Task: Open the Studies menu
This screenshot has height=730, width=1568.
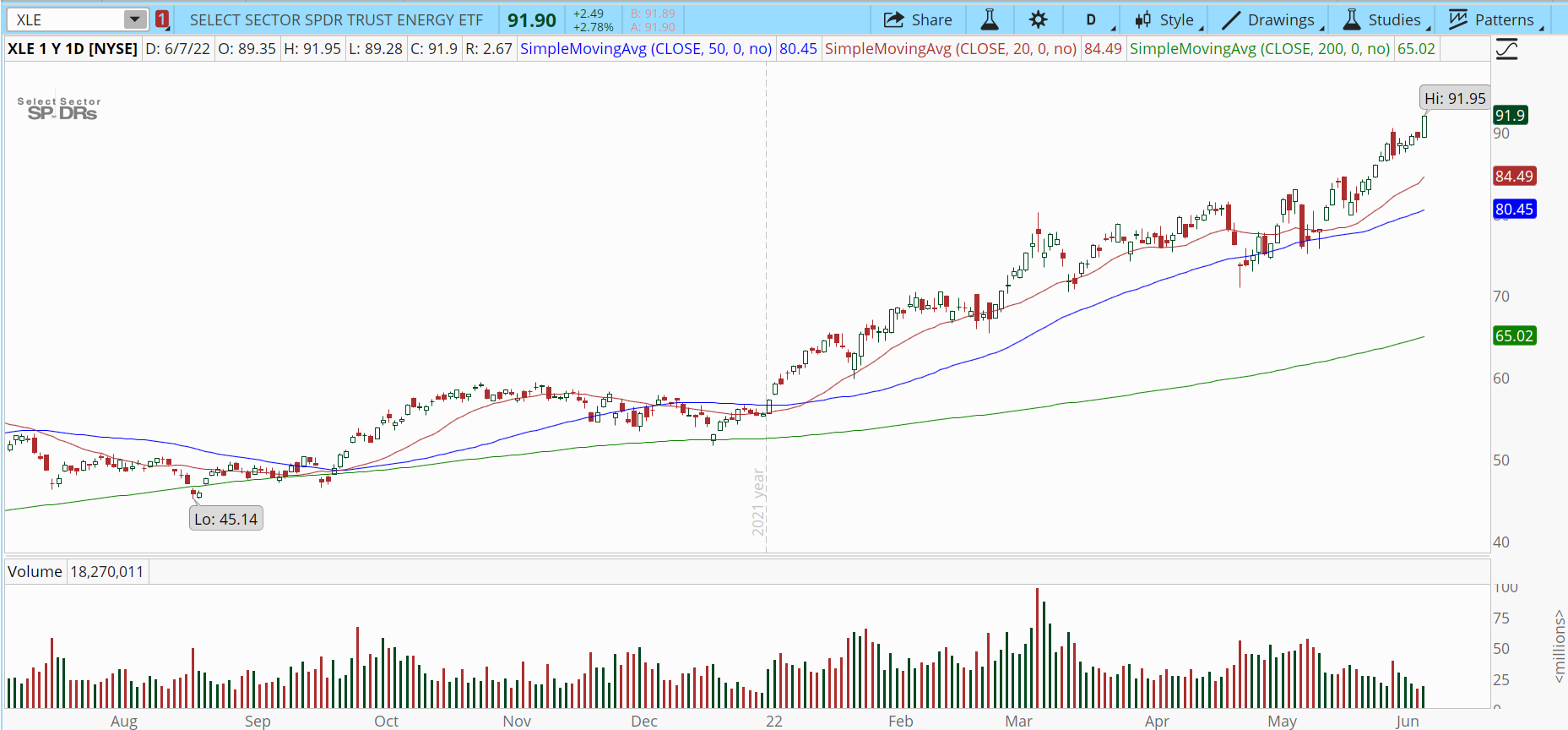Action: click(x=1382, y=19)
